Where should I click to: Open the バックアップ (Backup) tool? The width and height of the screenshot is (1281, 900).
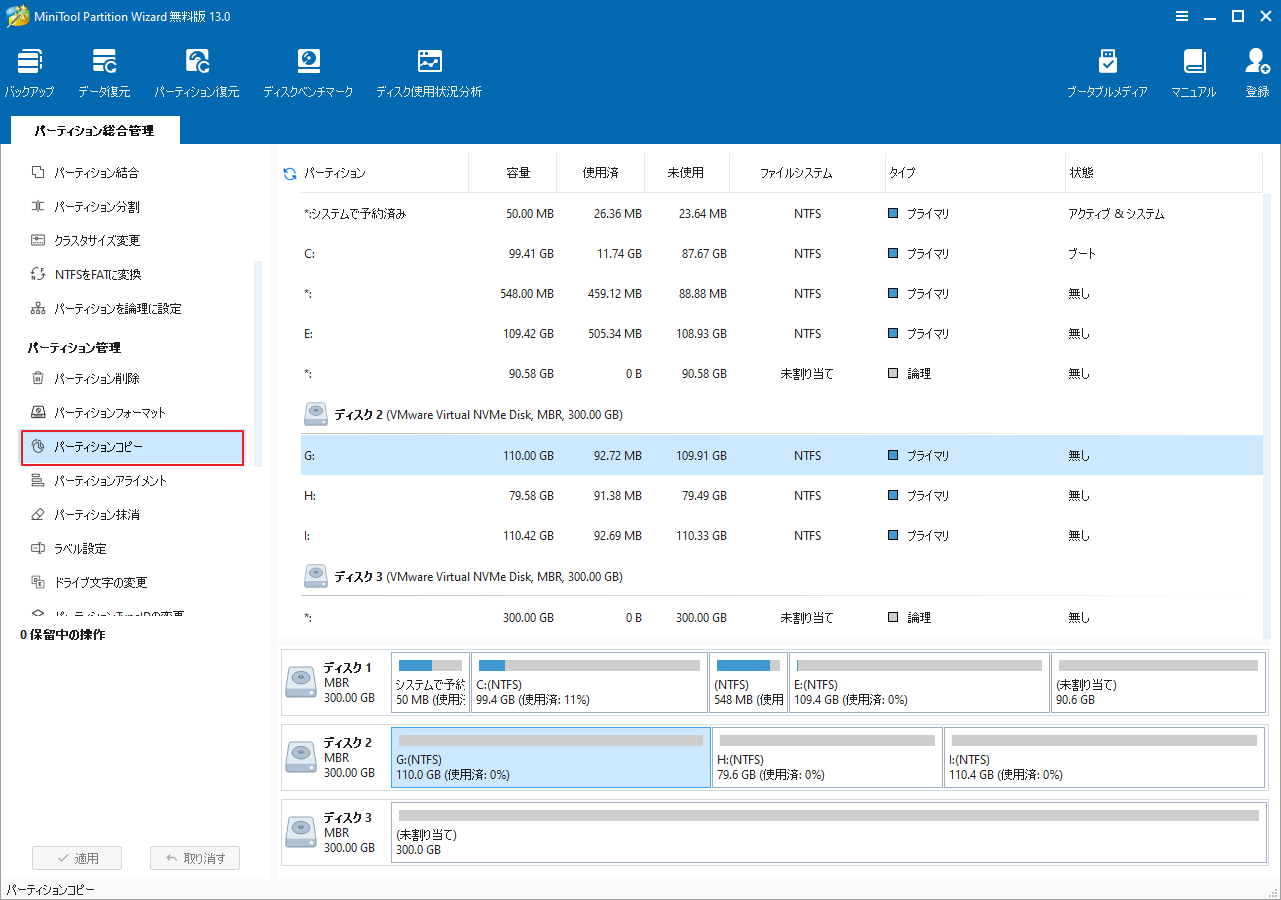tap(29, 72)
